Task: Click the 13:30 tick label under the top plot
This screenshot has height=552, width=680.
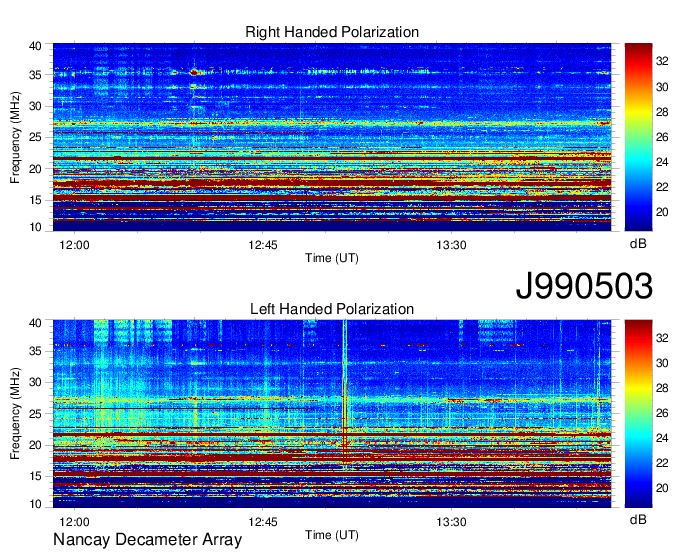Action: point(451,245)
